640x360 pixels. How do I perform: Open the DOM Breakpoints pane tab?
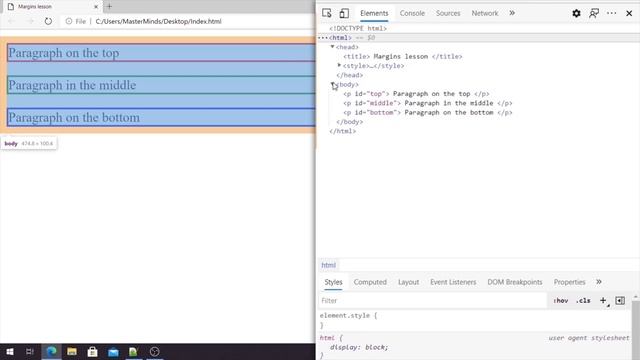[x=514, y=282]
